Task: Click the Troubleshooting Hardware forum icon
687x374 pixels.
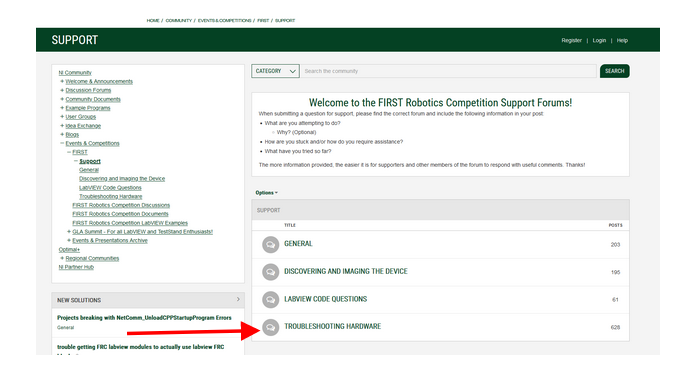Action: click(270, 327)
